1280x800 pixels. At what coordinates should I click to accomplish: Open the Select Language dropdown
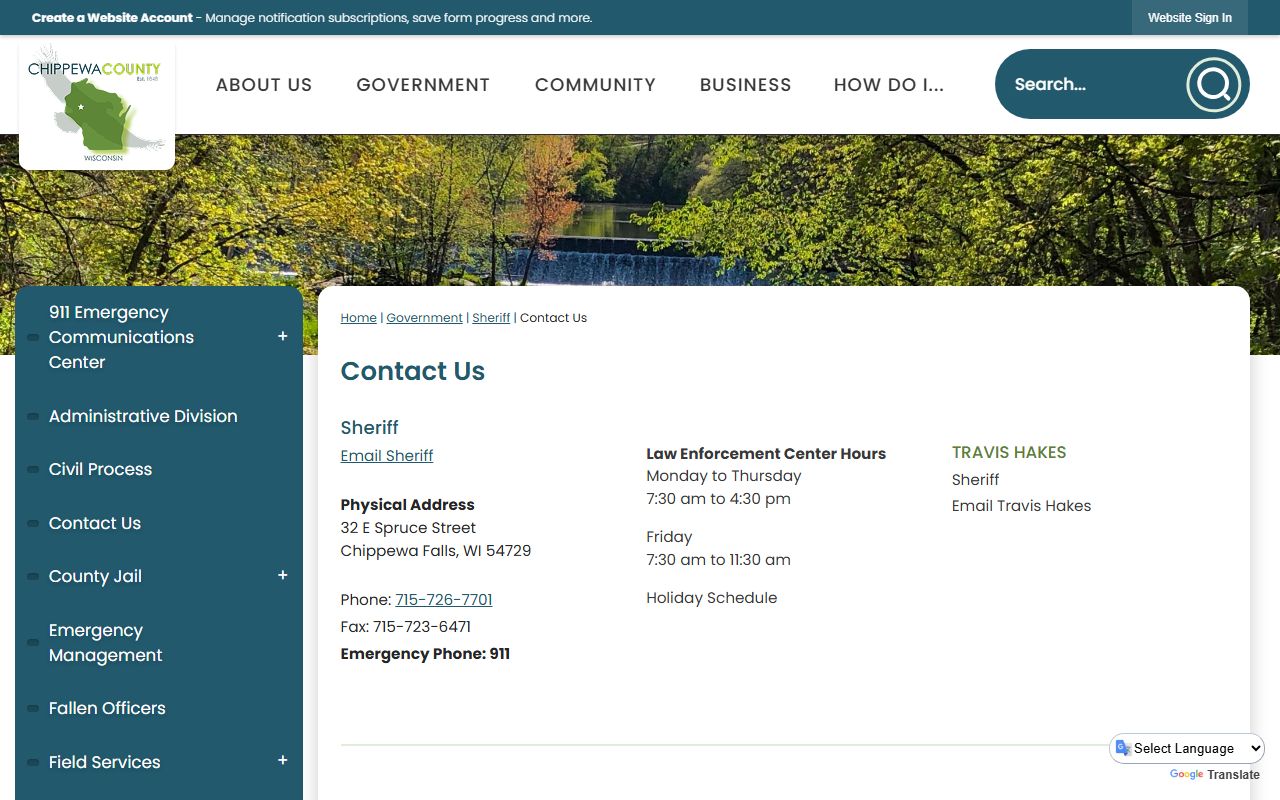tap(1188, 748)
